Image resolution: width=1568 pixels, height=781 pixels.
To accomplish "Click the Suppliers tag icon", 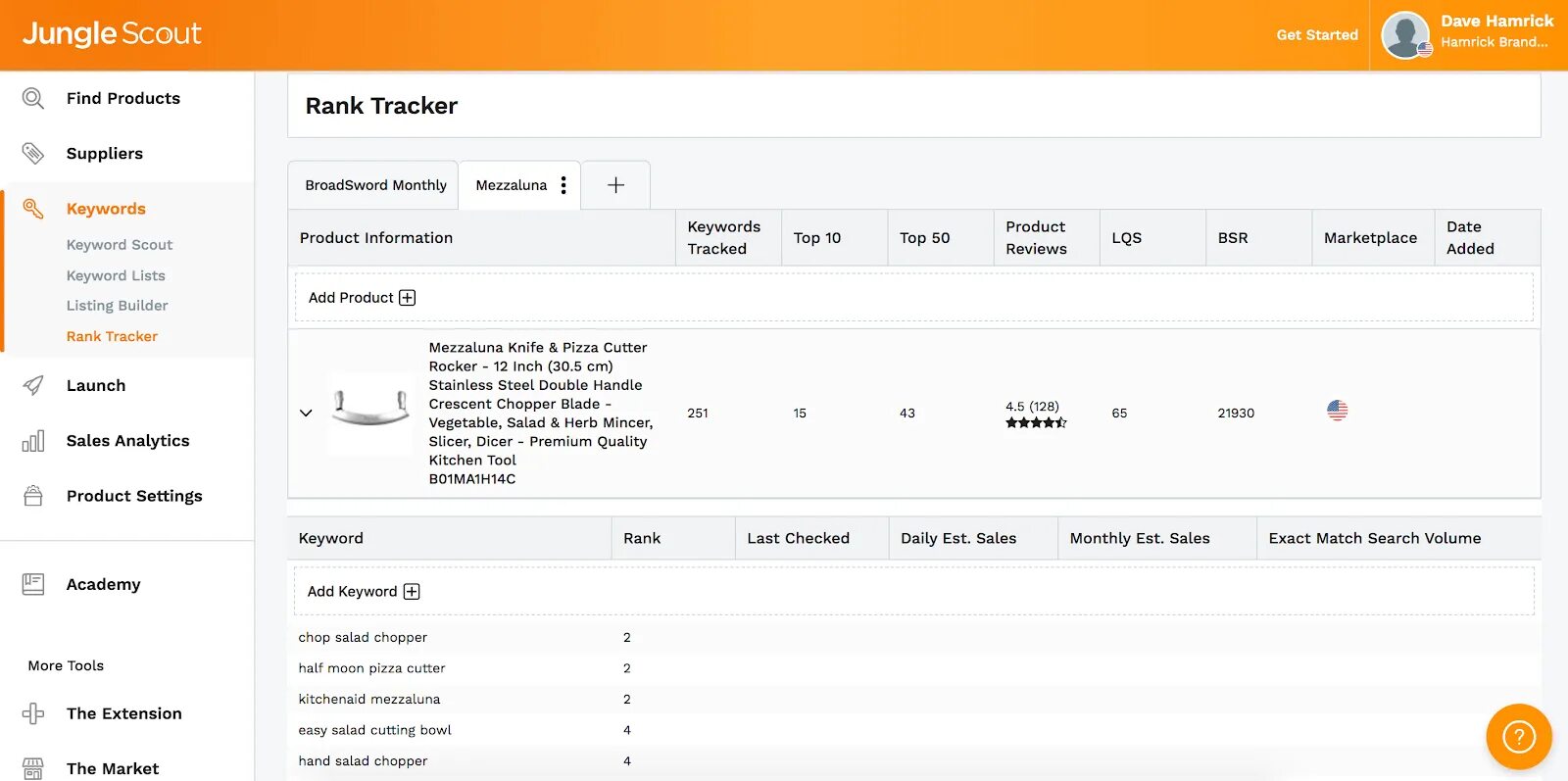I will [x=33, y=153].
